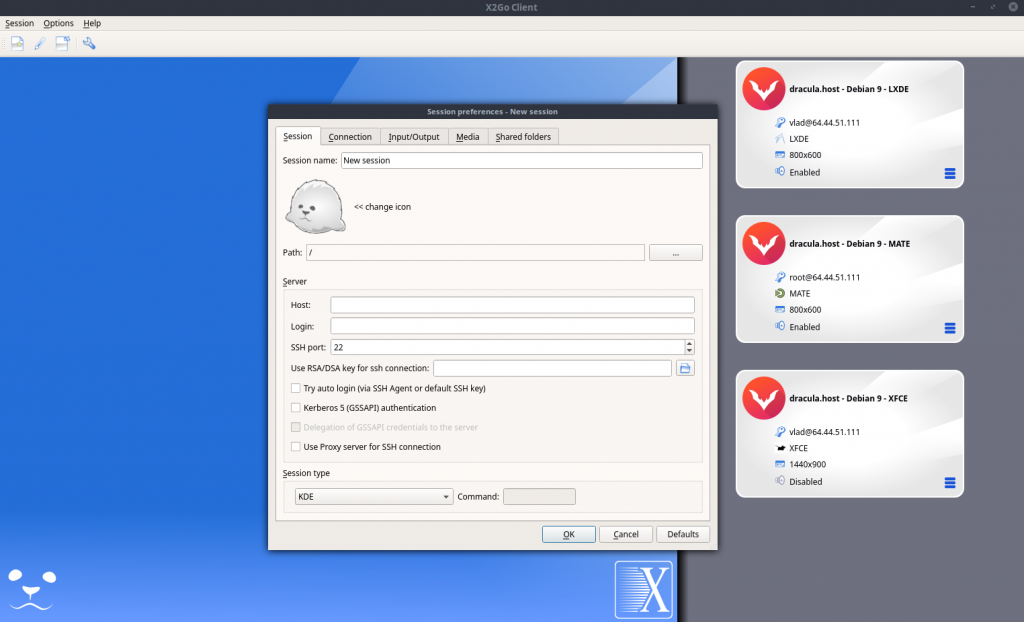This screenshot has width=1024, height=622.
Task: Open session management via the third toolbar icon
Action: (63, 42)
